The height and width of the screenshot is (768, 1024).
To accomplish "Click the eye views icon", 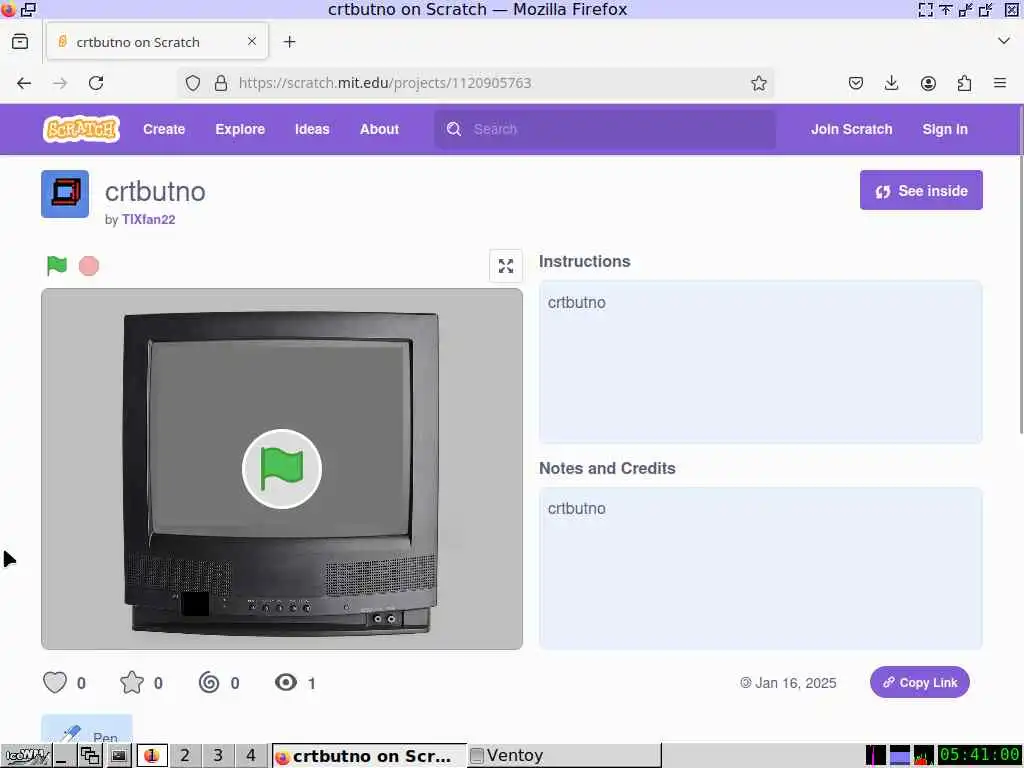I will point(285,682).
